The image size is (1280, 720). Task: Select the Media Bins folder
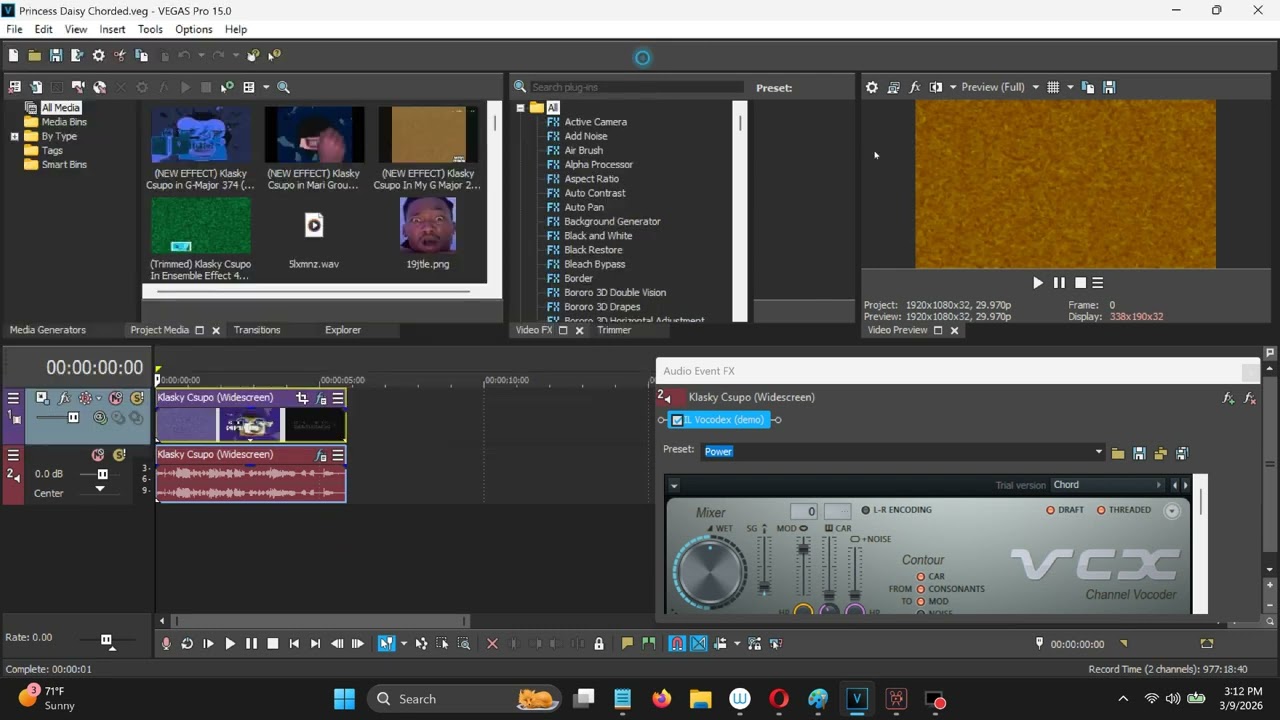coord(64,122)
